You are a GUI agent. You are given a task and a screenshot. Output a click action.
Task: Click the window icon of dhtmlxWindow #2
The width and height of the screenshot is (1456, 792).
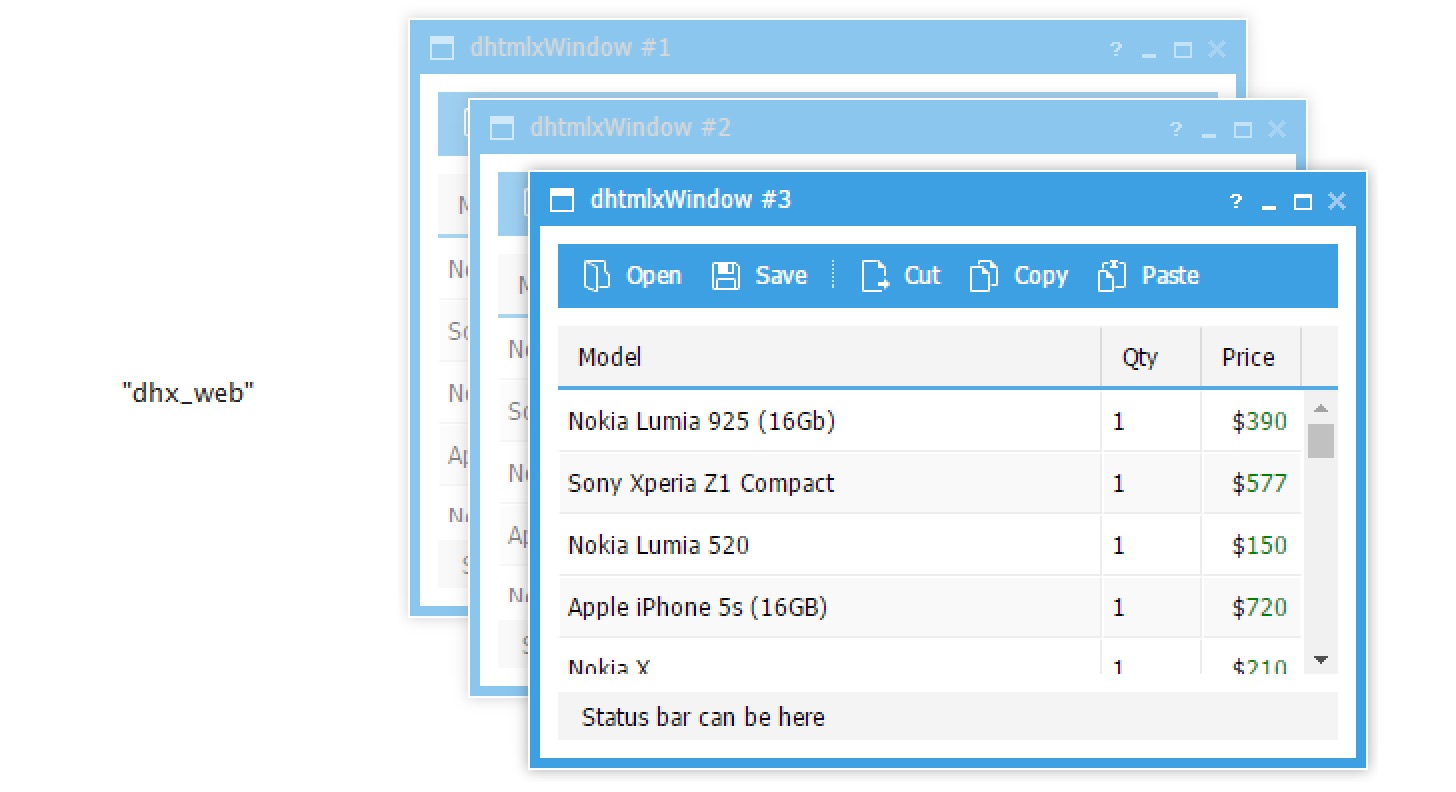[x=502, y=128]
